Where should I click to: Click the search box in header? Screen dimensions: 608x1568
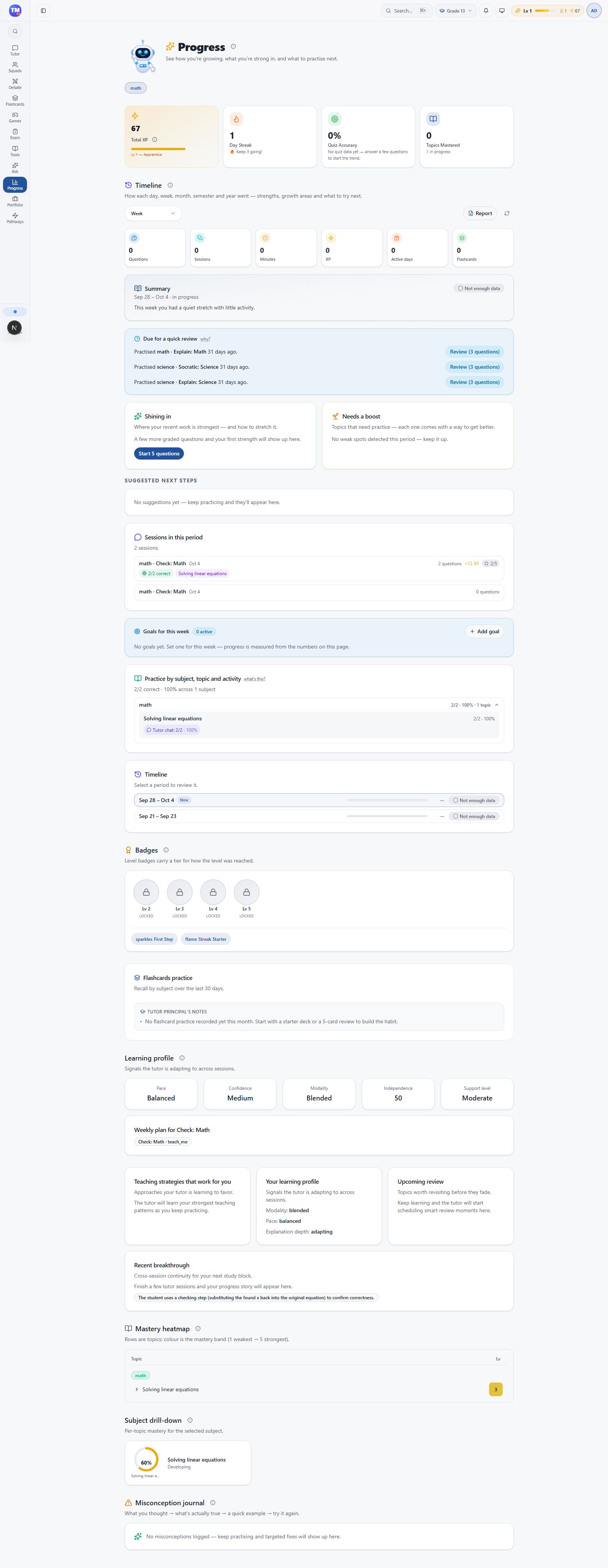point(407,10)
